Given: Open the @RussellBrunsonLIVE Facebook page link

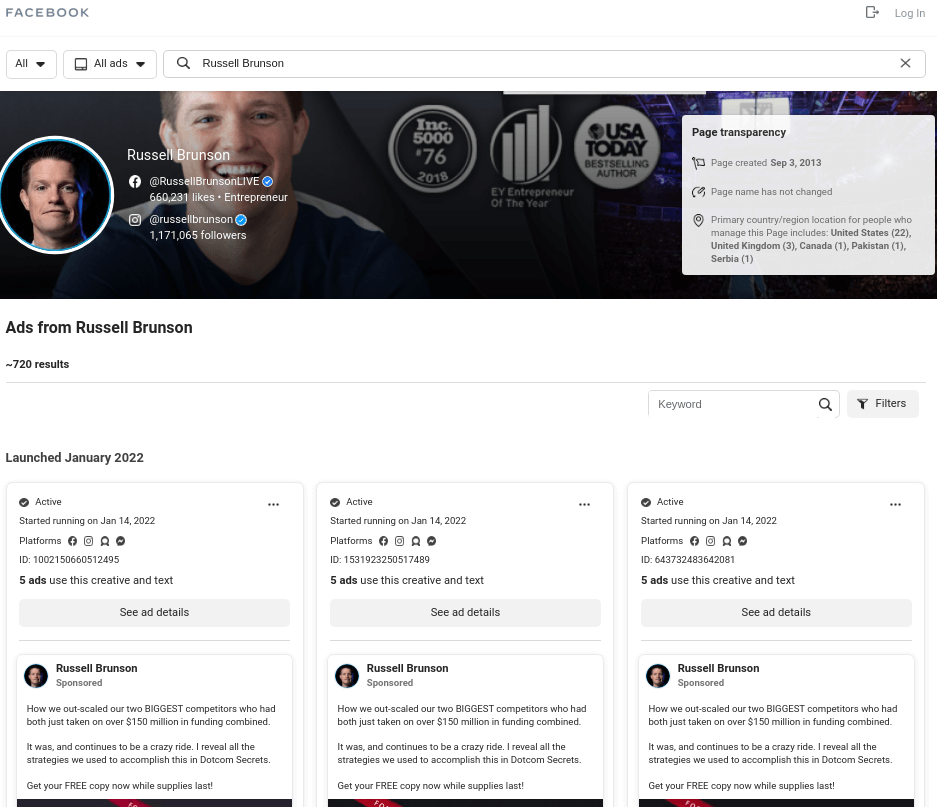Looking at the screenshot, I should coord(204,181).
